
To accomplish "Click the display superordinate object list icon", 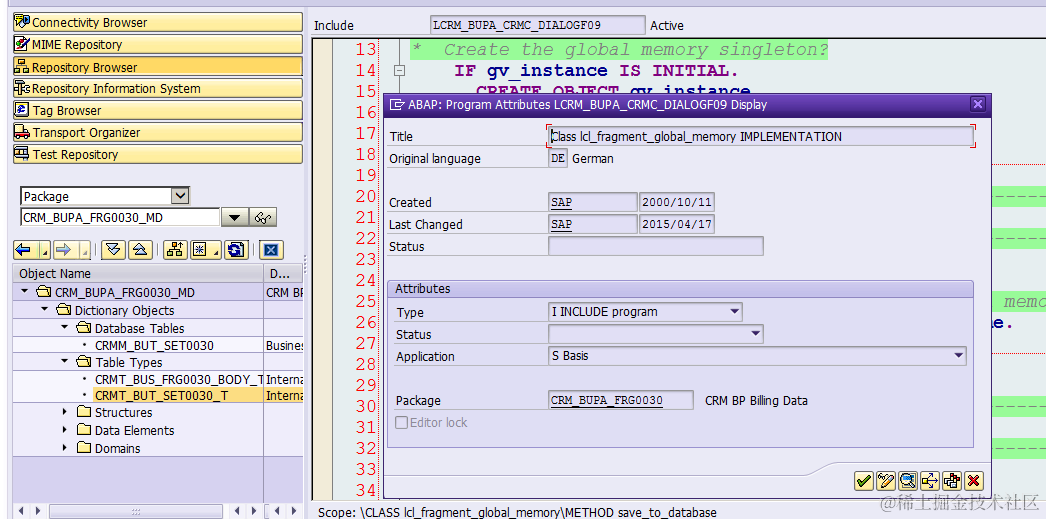I will point(175,250).
